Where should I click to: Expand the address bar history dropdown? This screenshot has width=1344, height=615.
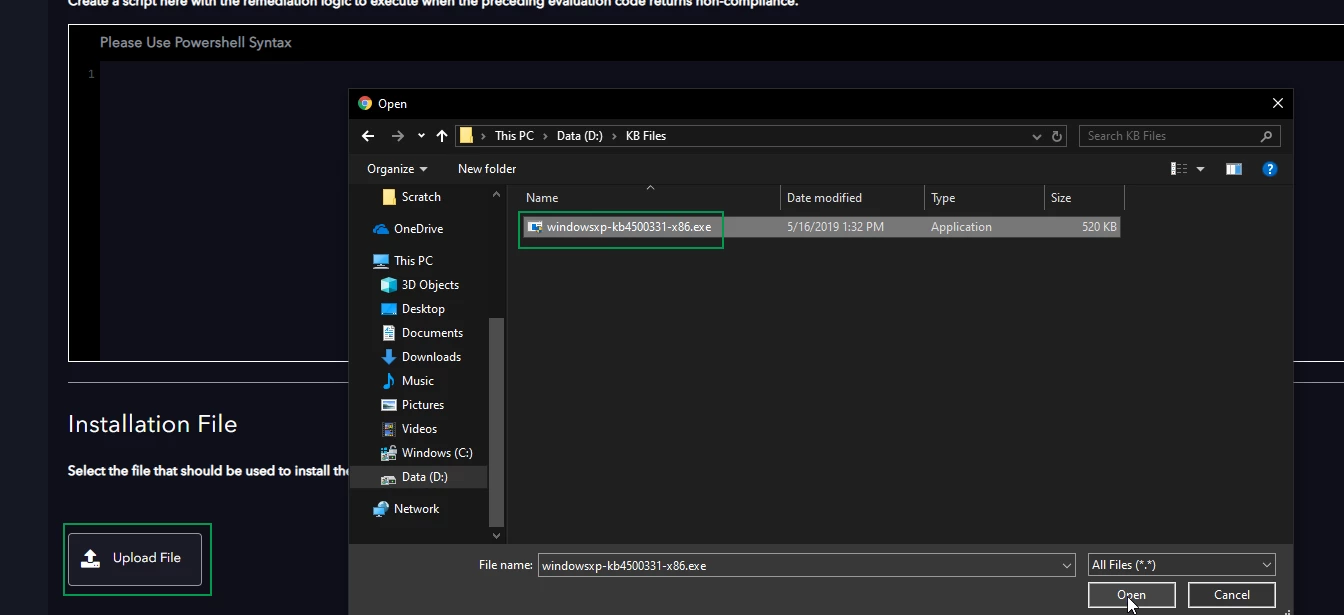tap(1036, 136)
